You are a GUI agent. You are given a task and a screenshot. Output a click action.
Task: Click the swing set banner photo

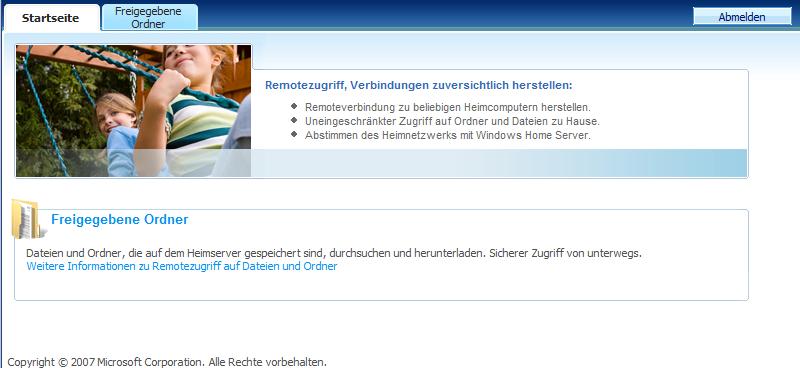click(x=133, y=111)
